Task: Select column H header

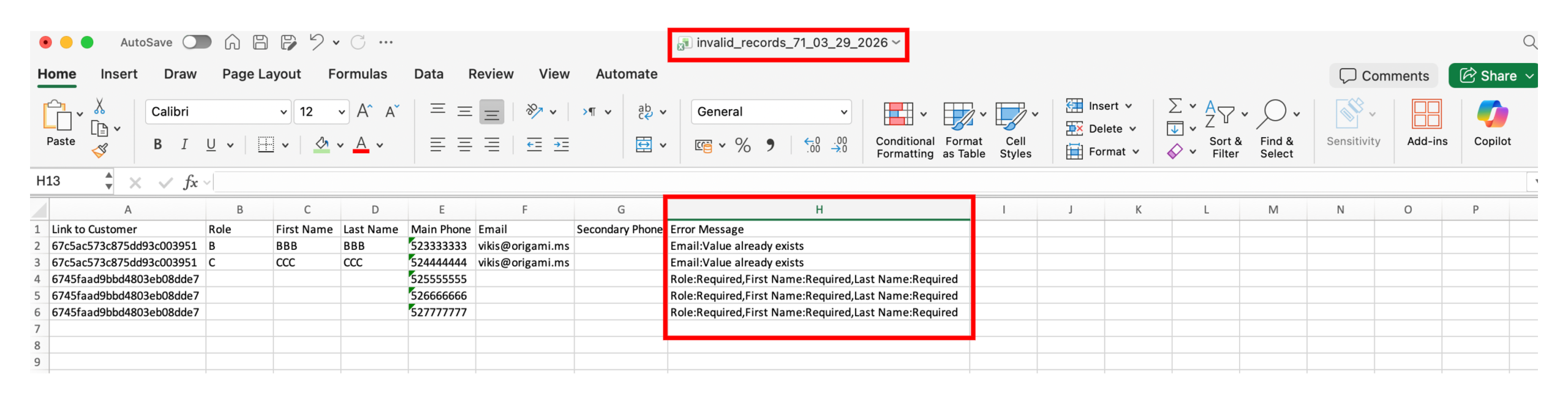Action: pyautogui.click(x=818, y=210)
